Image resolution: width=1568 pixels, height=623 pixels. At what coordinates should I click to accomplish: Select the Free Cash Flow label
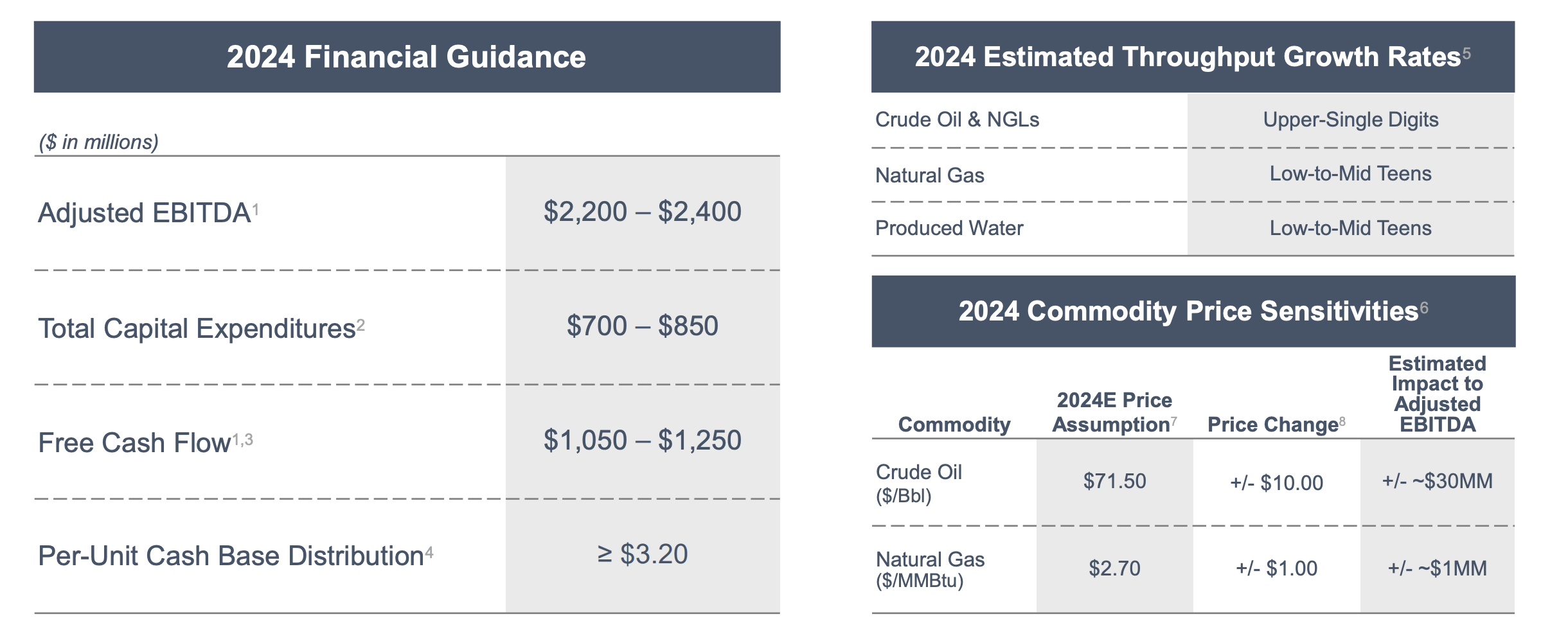coord(134,443)
